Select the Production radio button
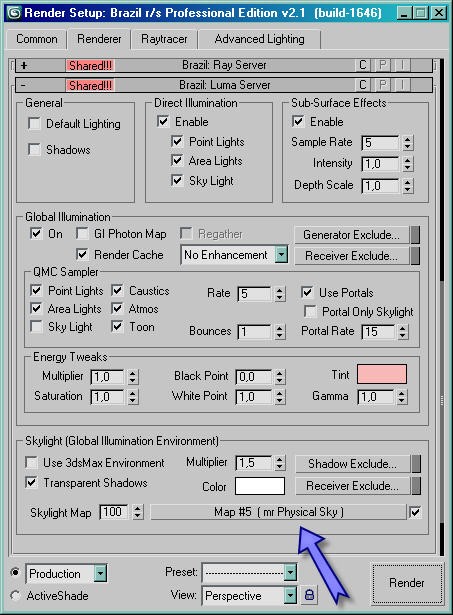 (15, 573)
